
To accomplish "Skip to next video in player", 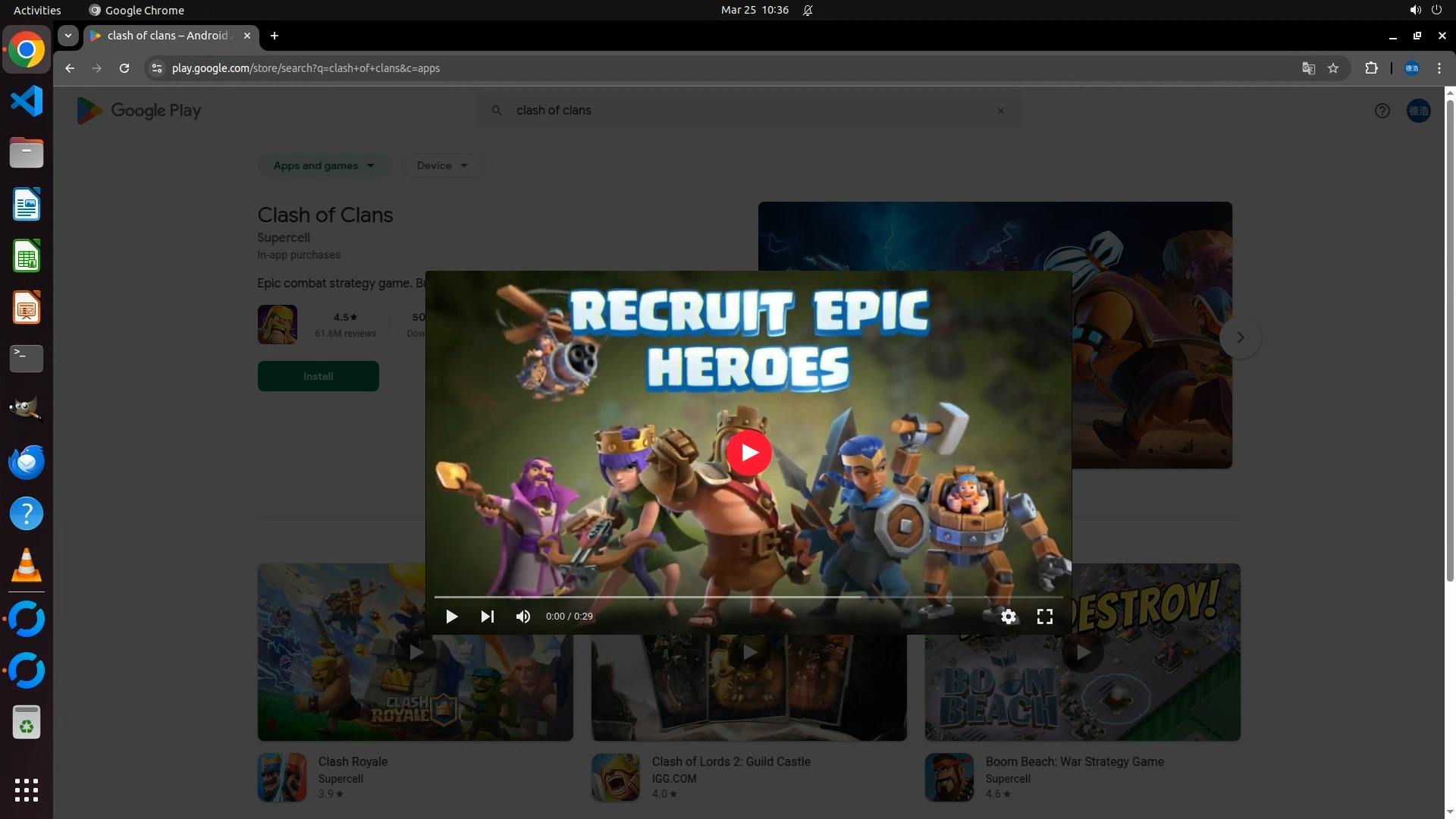I will click(488, 617).
